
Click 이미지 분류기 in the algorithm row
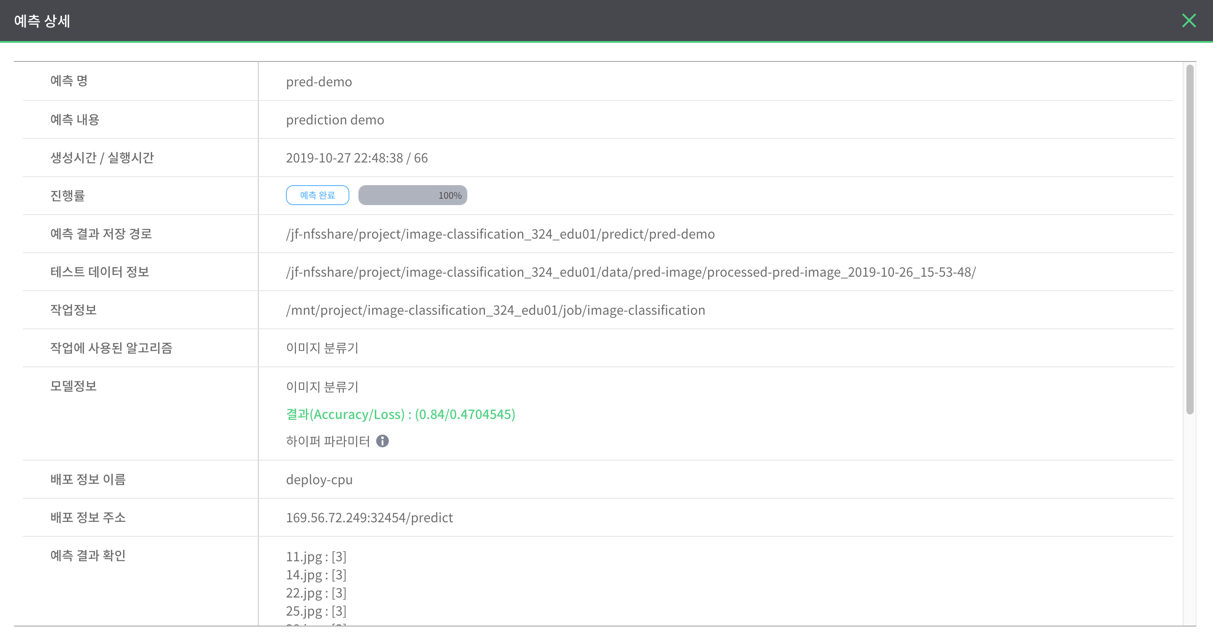(x=322, y=348)
